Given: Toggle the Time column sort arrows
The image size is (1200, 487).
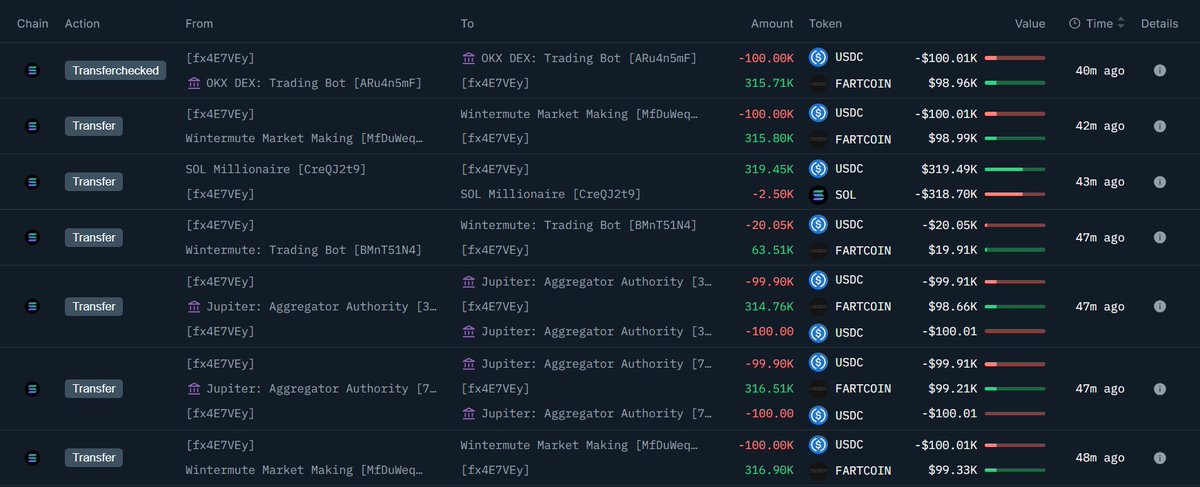Looking at the screenshot, I should (1121, 23).
